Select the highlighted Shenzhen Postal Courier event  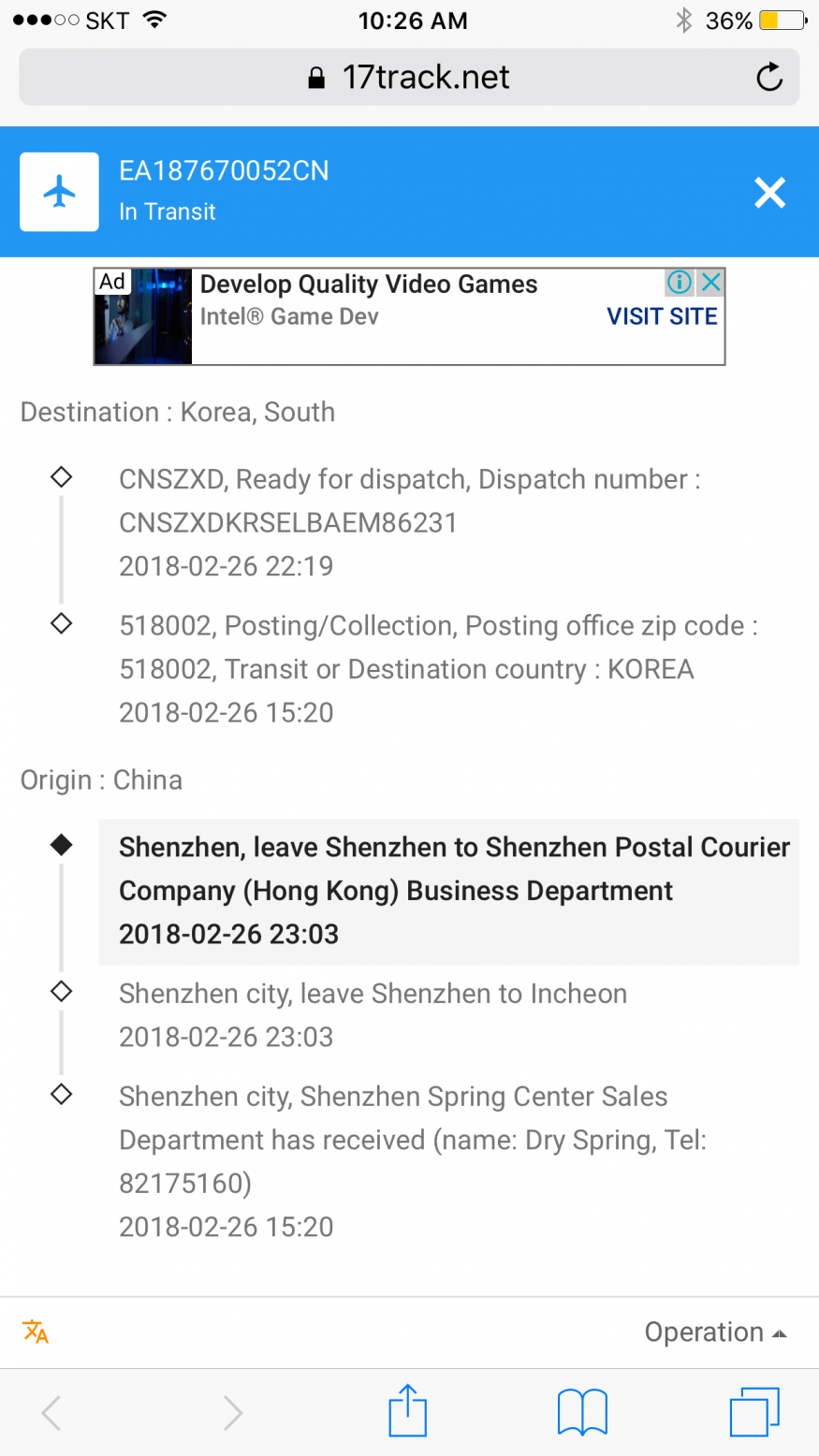[x=449, y=891]
